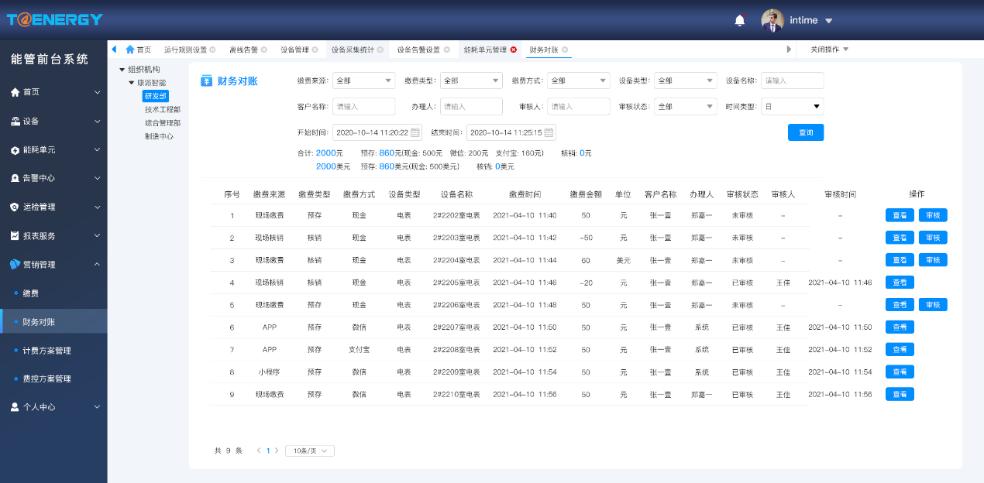Click the blue 查询 button
Screen dimensions: 984x483
[x=806, y=132]
